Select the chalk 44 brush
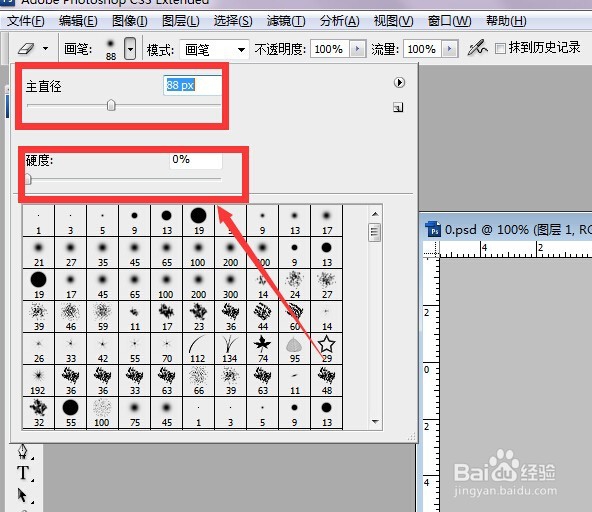Viewport: 592px width, 512px height. (262, 317)
